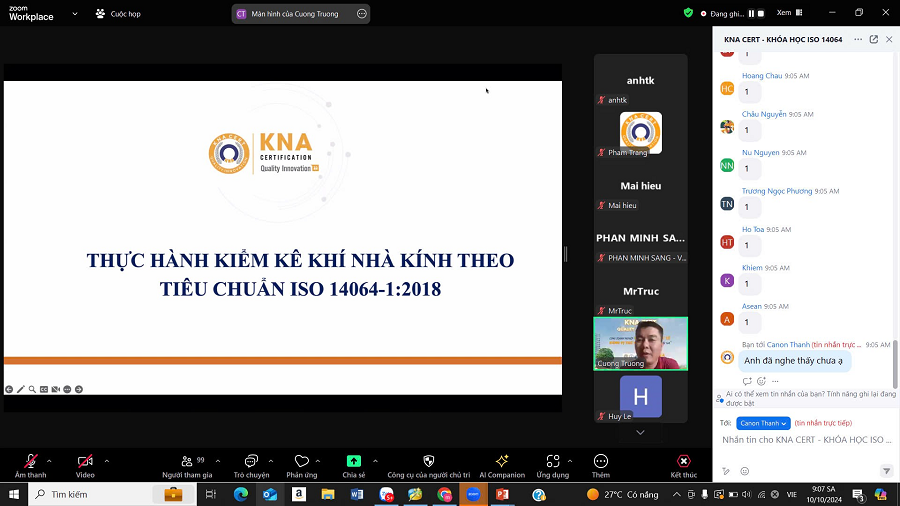The width and height of the screenshot is (900, 506).
Task: Expand arrow next to Phản ứng
Action: tap(318, 461)
